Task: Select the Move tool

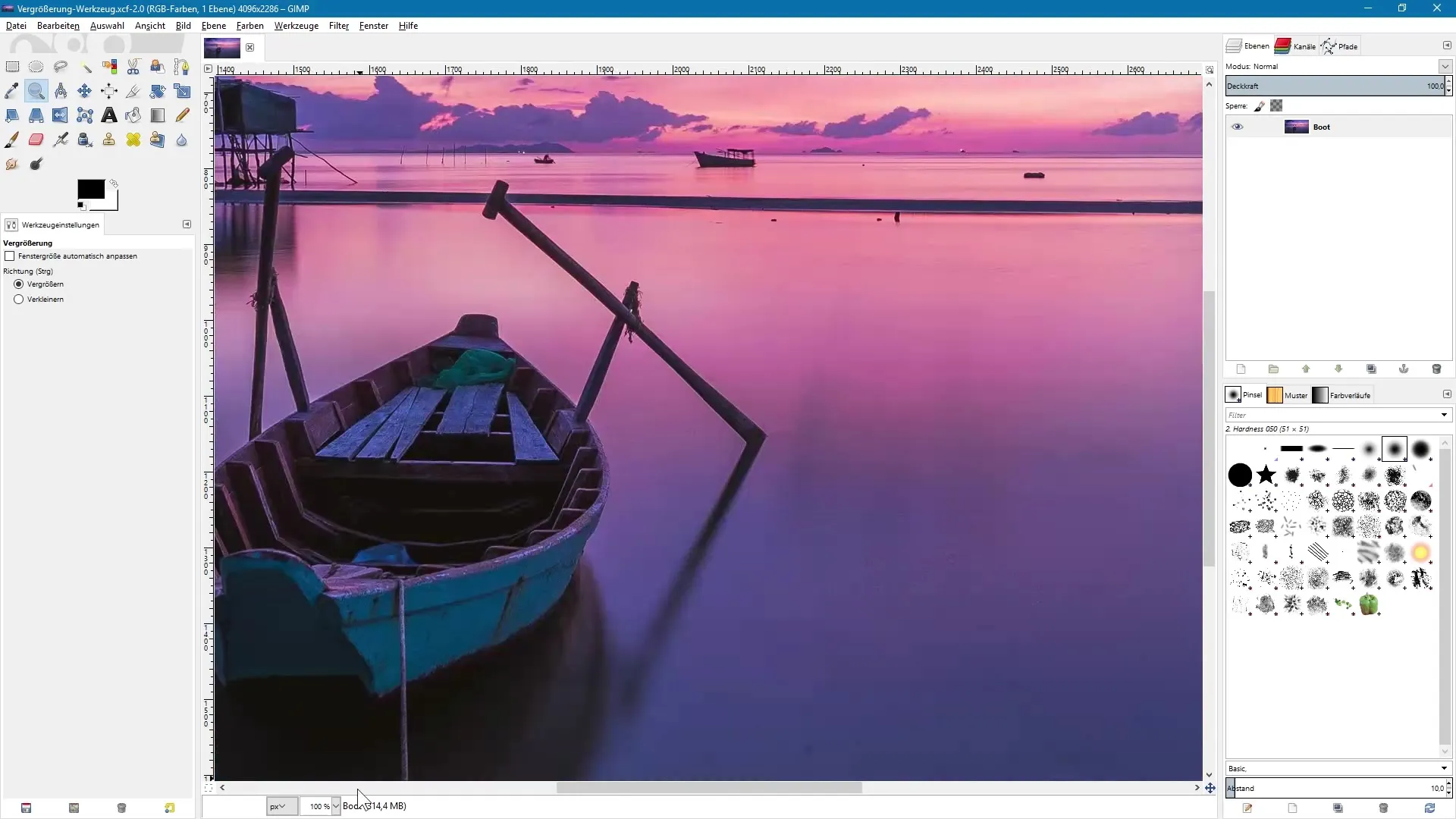Action: (x=84, y=91)
